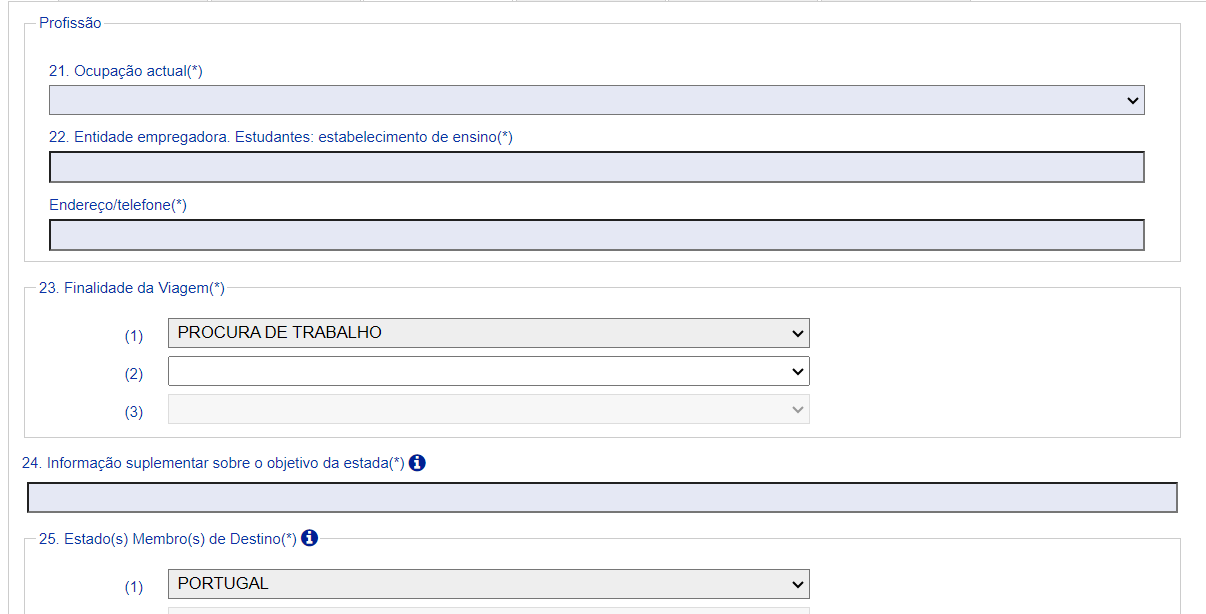Click the (1) label beside PORTUGAL

point(134,587)
